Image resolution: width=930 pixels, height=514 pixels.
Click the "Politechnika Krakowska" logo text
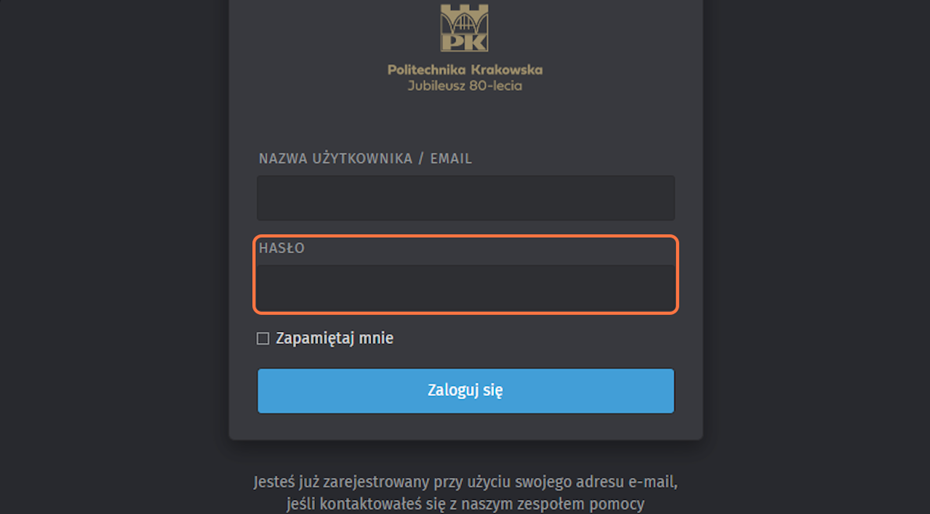[x=465, y=70]
